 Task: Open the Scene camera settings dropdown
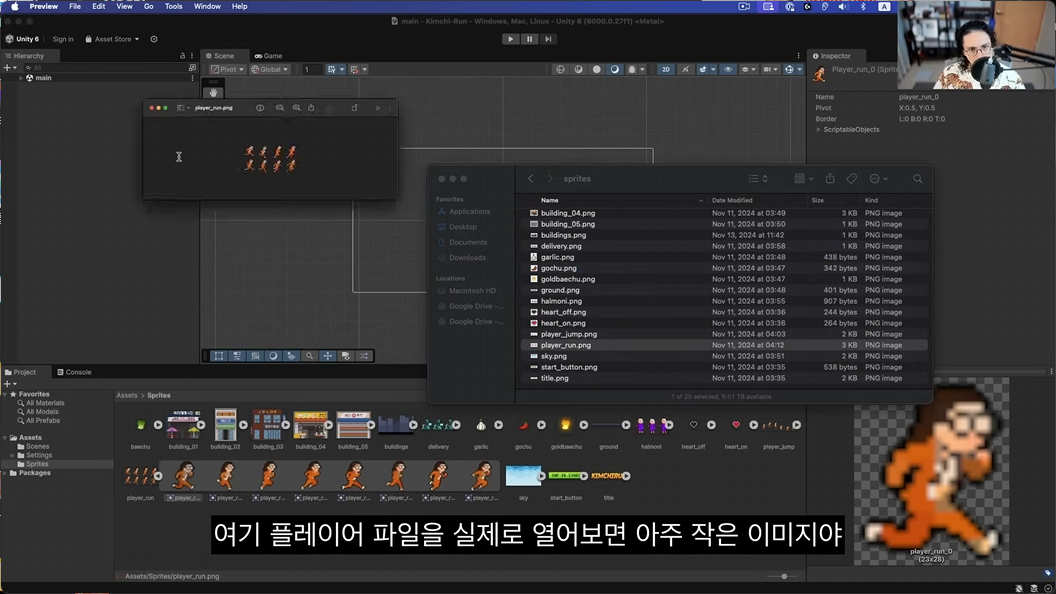pyautogui.click(x=770, y=69)
